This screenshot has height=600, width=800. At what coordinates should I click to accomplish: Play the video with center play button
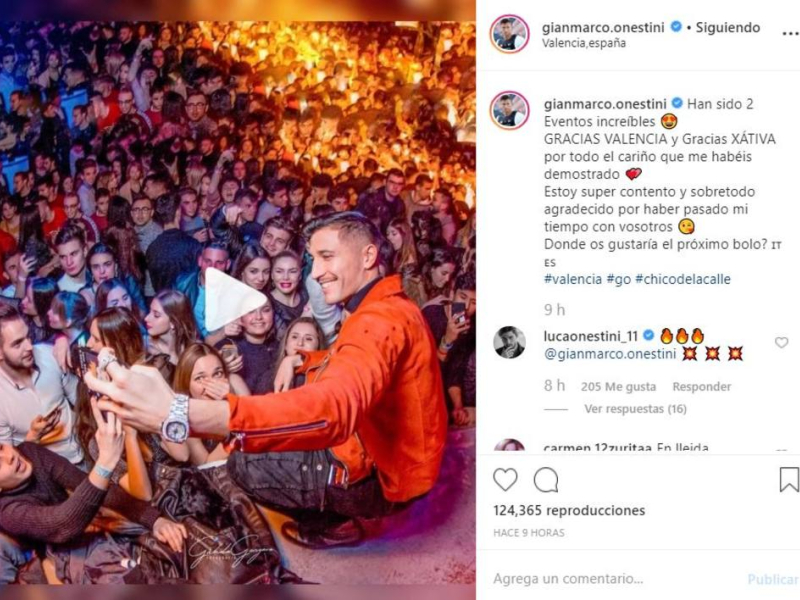pyautogui.click(x=233, y=300)
